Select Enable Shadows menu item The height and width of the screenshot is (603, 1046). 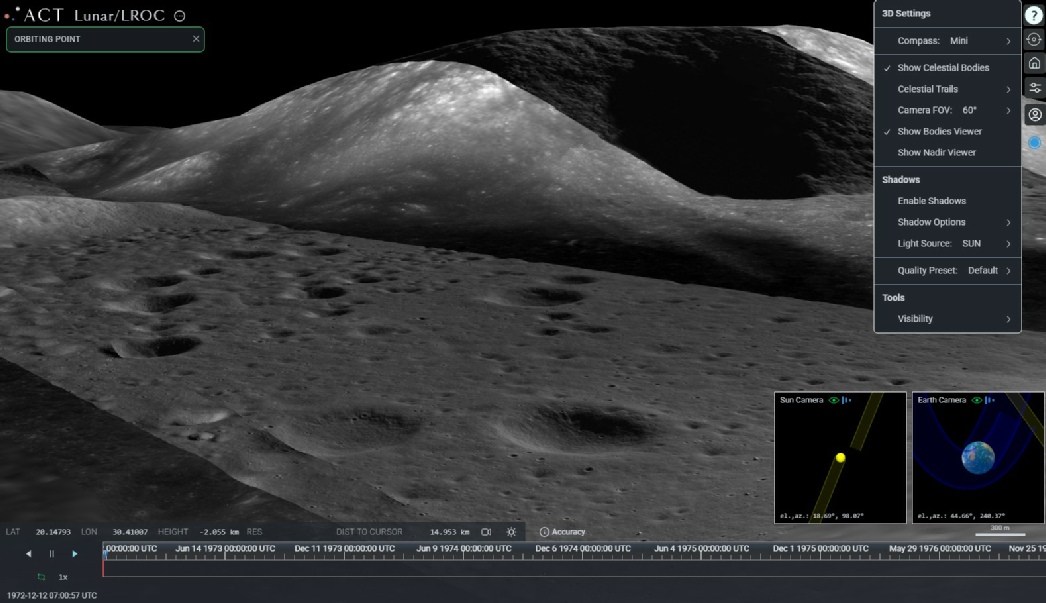[931, 201]
